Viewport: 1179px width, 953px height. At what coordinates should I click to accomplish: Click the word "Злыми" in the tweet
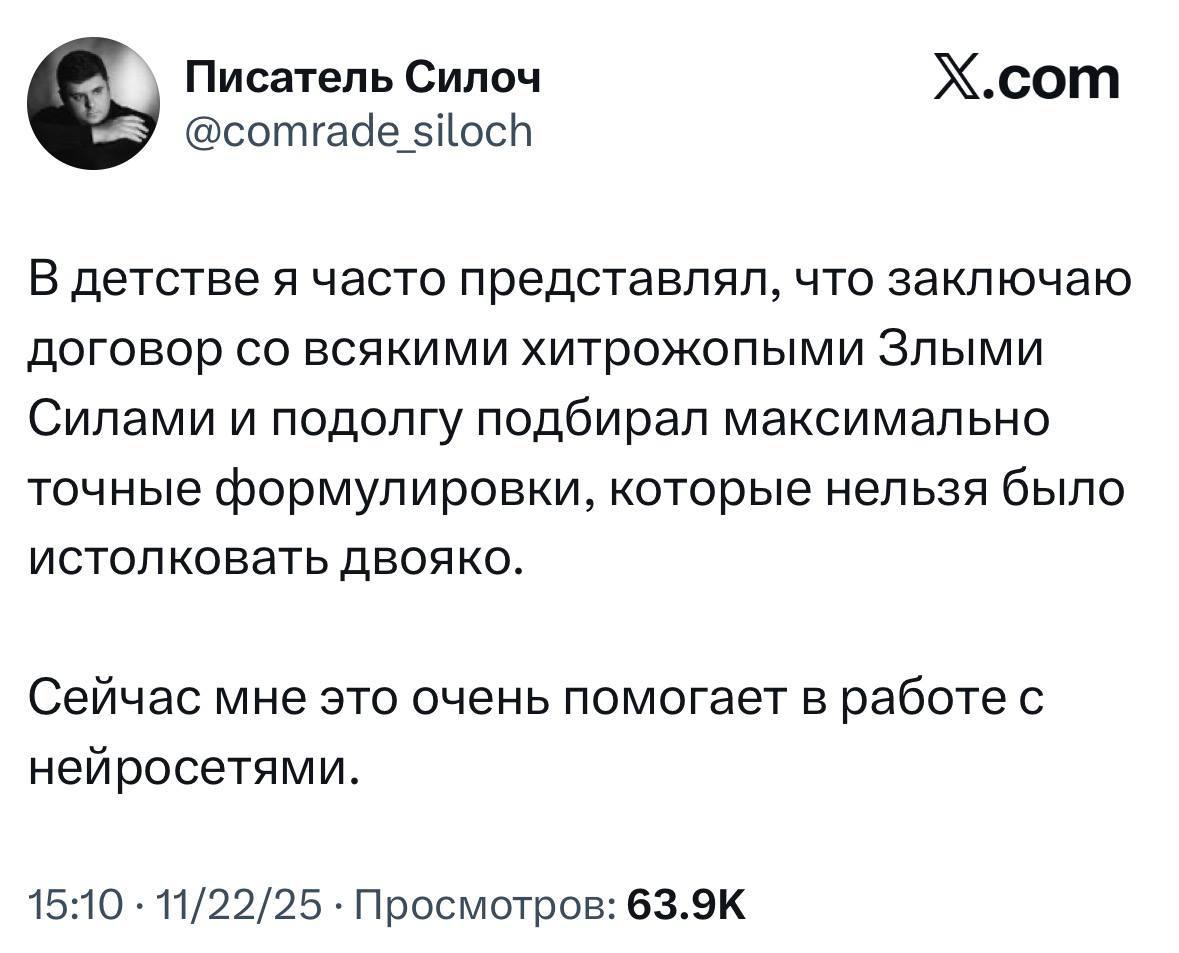[x=961, y=351]
